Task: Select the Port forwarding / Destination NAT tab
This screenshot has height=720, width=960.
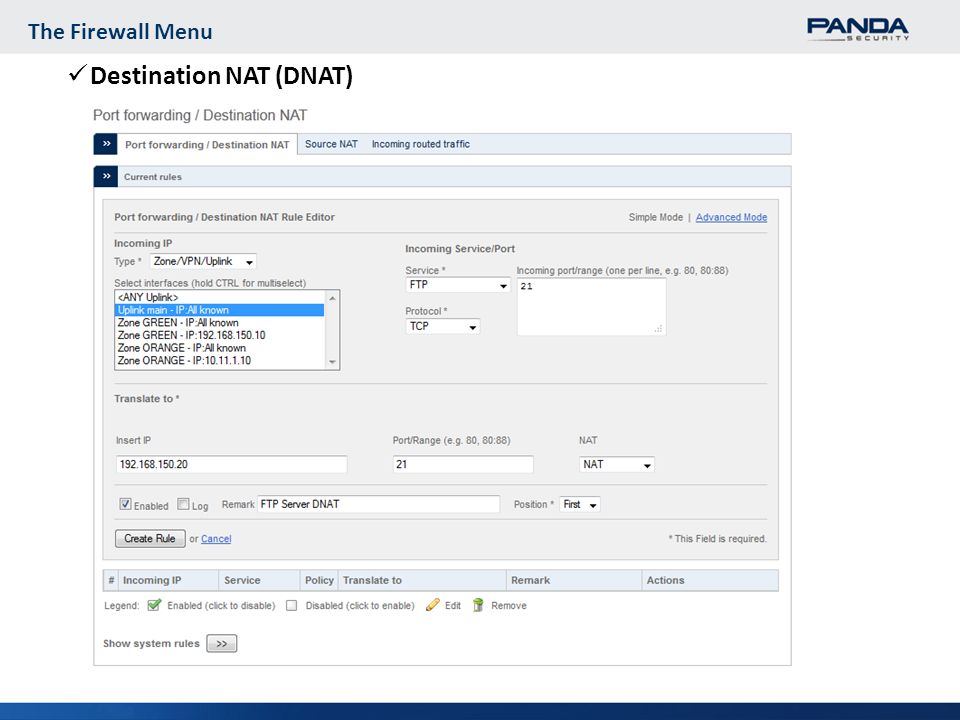Action: (x=207, y=144)
